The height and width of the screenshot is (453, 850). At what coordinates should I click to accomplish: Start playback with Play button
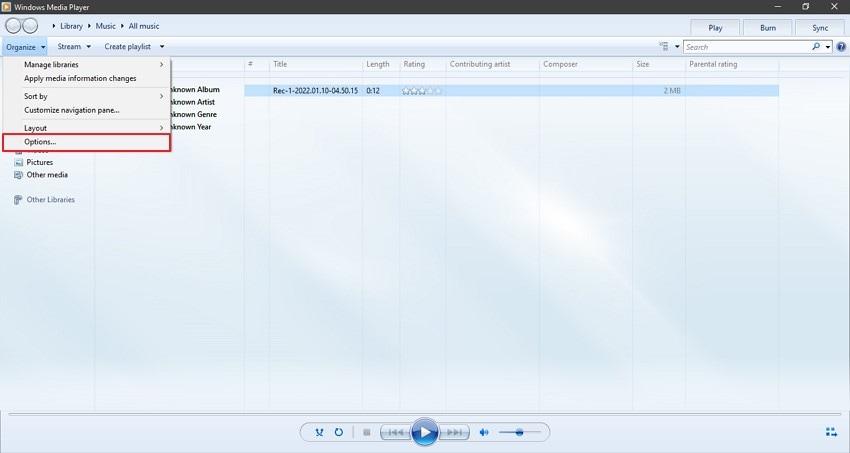tap(425, 432)
